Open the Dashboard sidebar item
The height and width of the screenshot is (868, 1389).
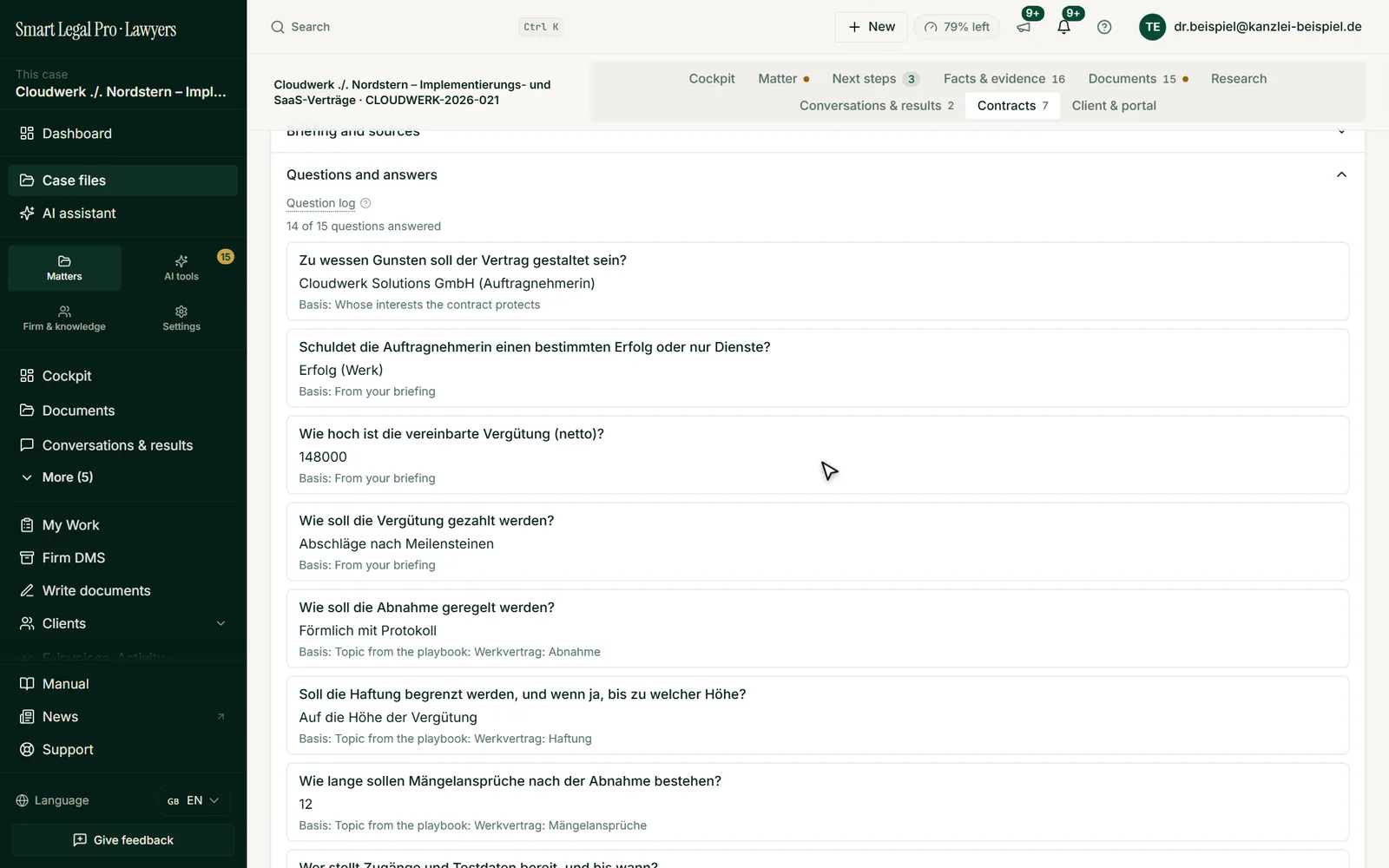point(122,134)
